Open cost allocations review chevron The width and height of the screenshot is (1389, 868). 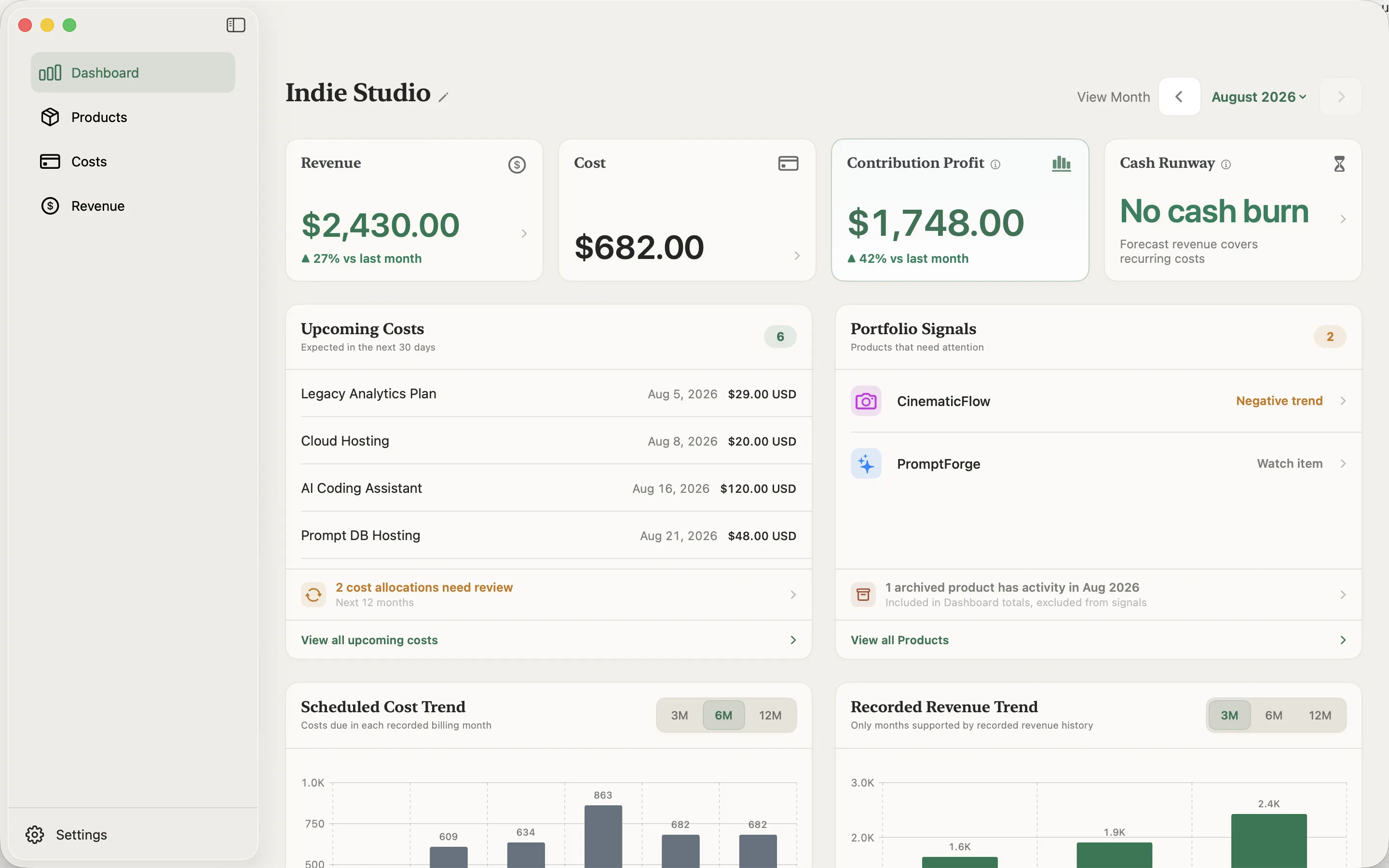click(793, 595)
